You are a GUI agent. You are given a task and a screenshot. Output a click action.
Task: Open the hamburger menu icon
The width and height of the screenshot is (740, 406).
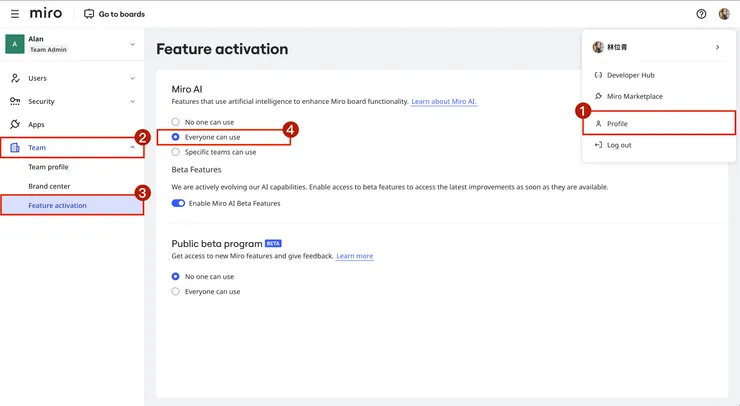[x=14, y=14]
